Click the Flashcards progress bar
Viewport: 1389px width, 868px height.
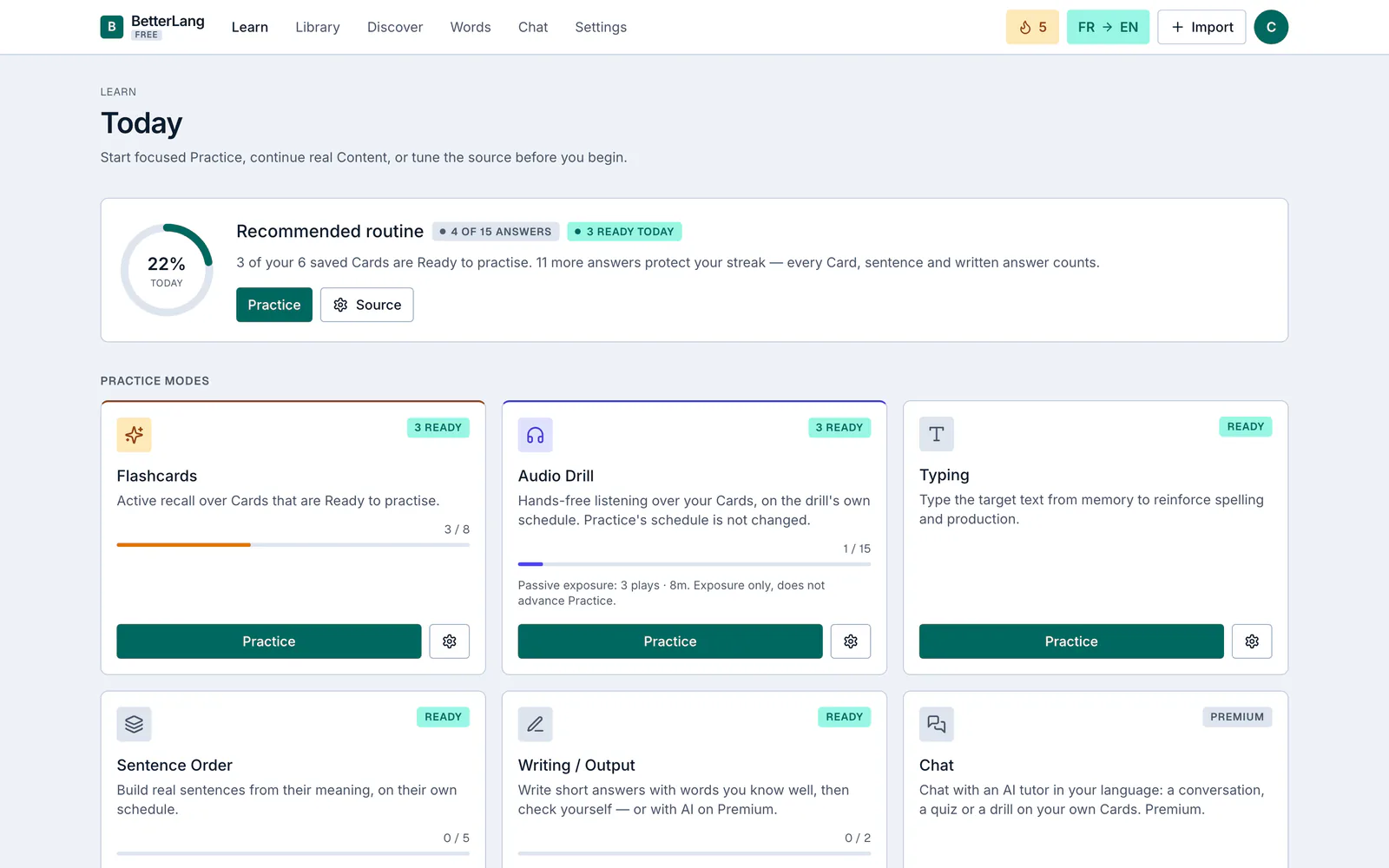pyautogui.click(x=293, y=545)
